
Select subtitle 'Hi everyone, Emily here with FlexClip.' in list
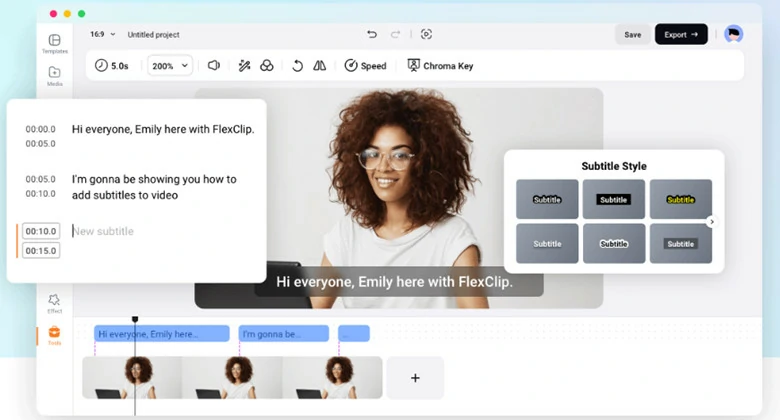(x=163, y=129)
